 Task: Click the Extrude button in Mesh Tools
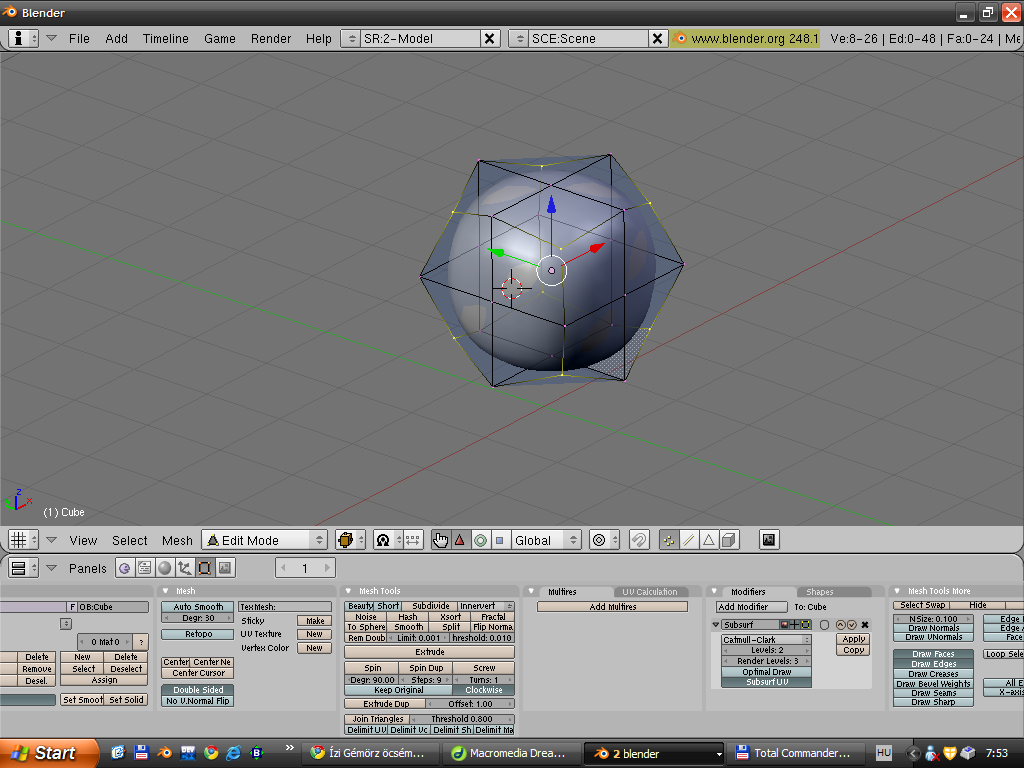pos(429,652)
